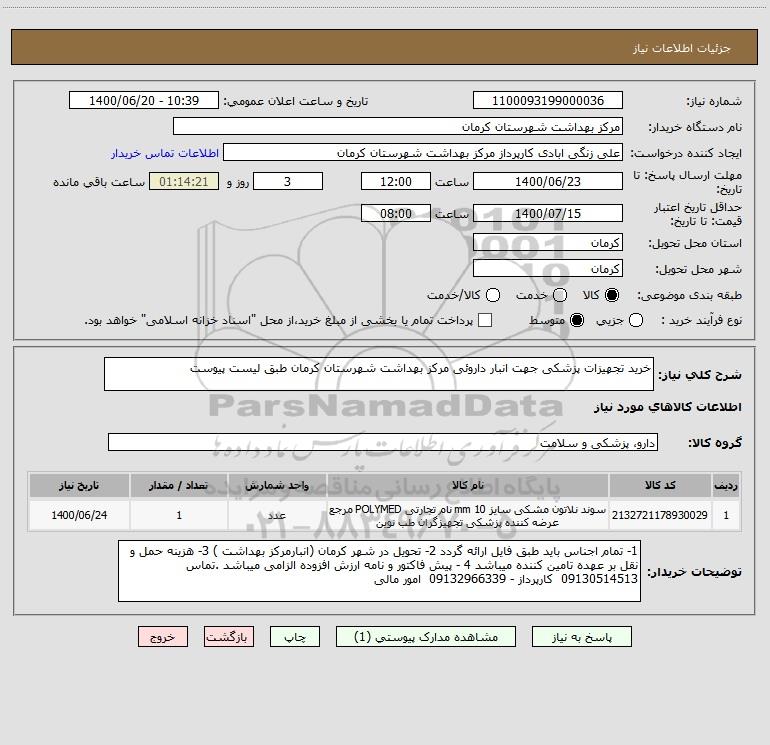Click the ردیف column header
Image resolution: width=770 pixels, height=745 pixels.
[726, 485]
